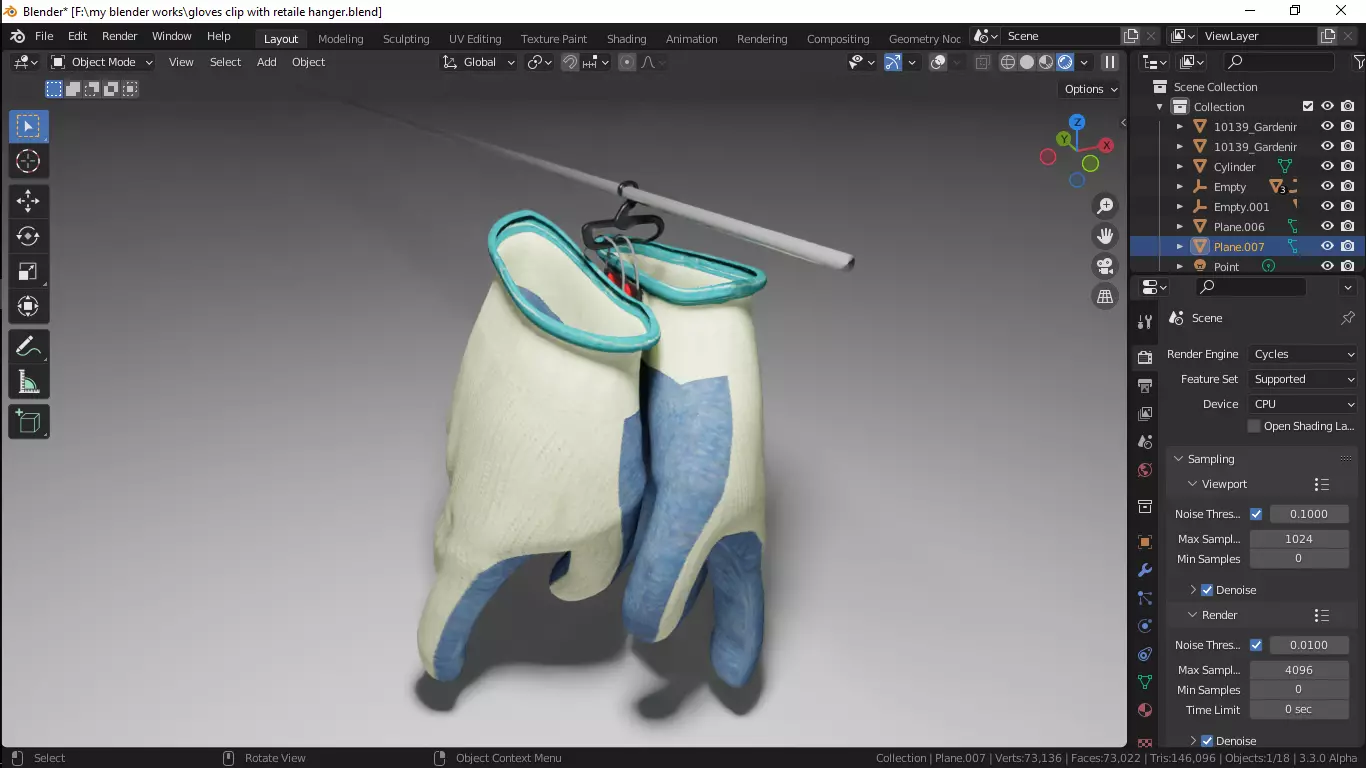Image resolution: width=1366 pixels, height=768 pixels.
Task: Switch to material preview shading
Action: coord(1046,62)
